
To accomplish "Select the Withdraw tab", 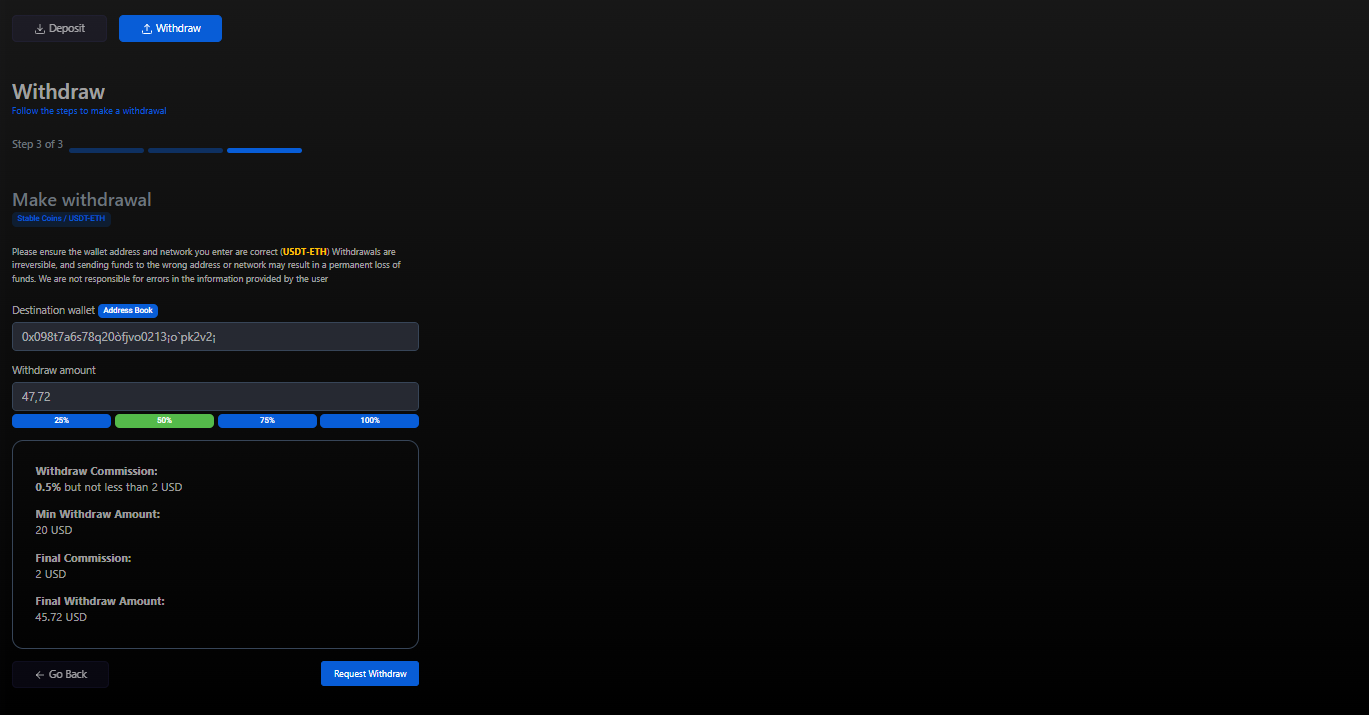I will click(x=170, y=29).
